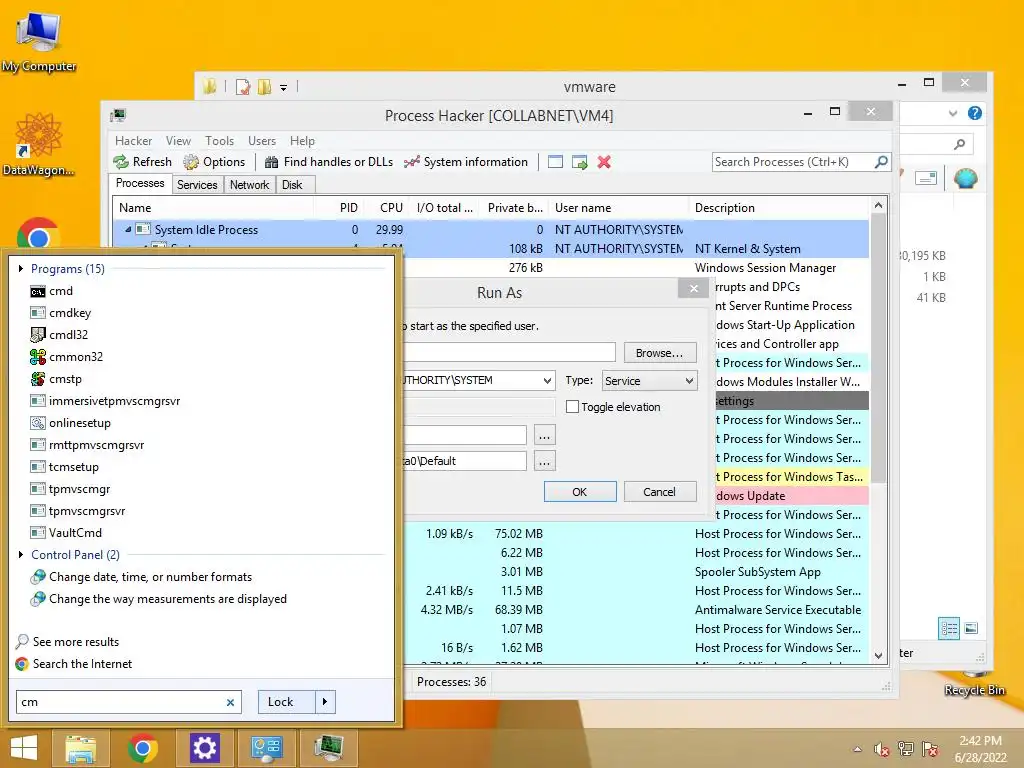Open Chrome from the taskbar

[x=142, y=748]
